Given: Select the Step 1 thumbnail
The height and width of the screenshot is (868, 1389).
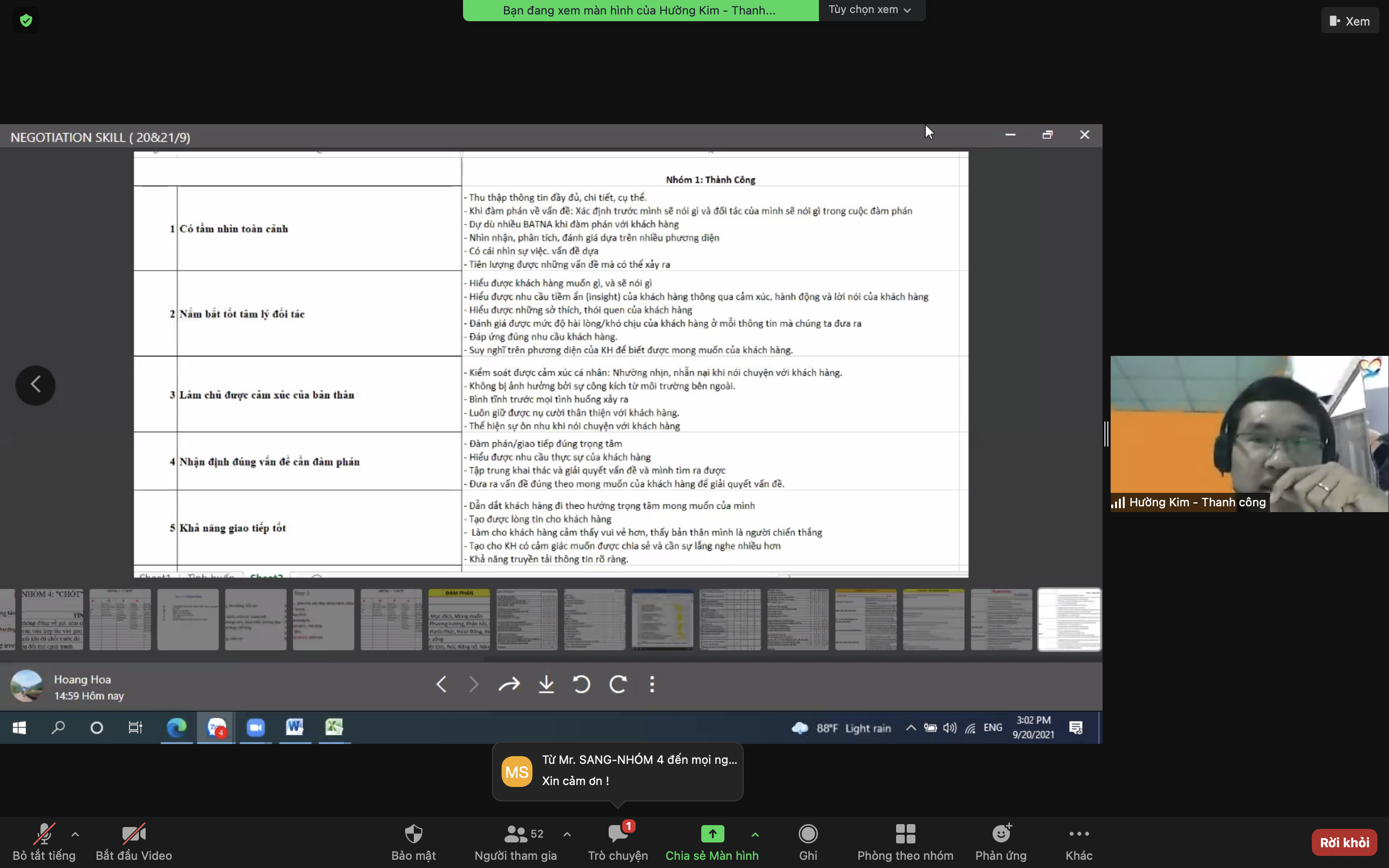Looking at the screenshot, I should coord(324,620).
